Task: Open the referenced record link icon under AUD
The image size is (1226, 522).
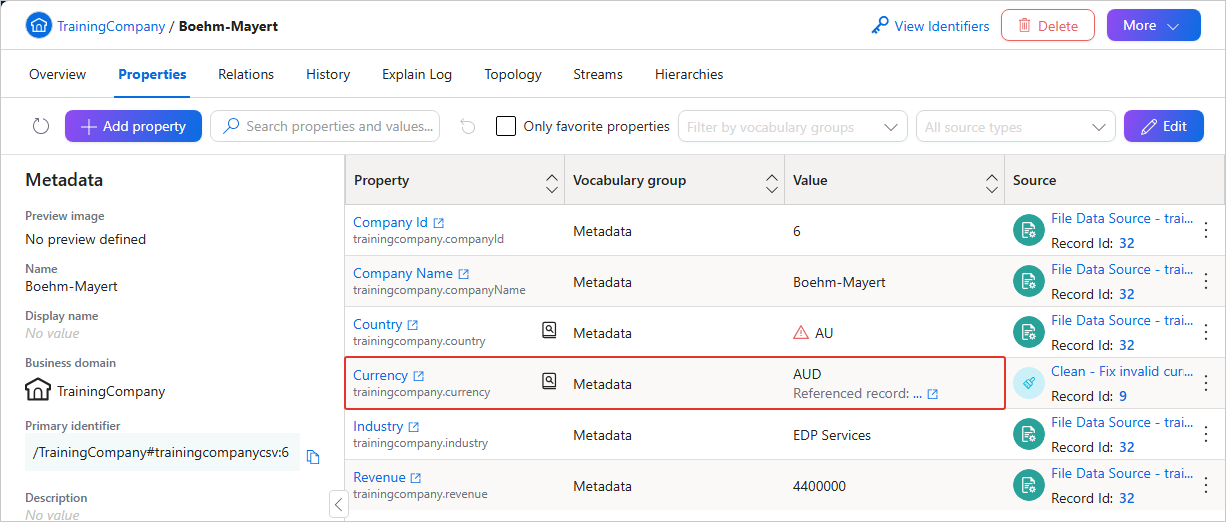Action: [933, 394]
